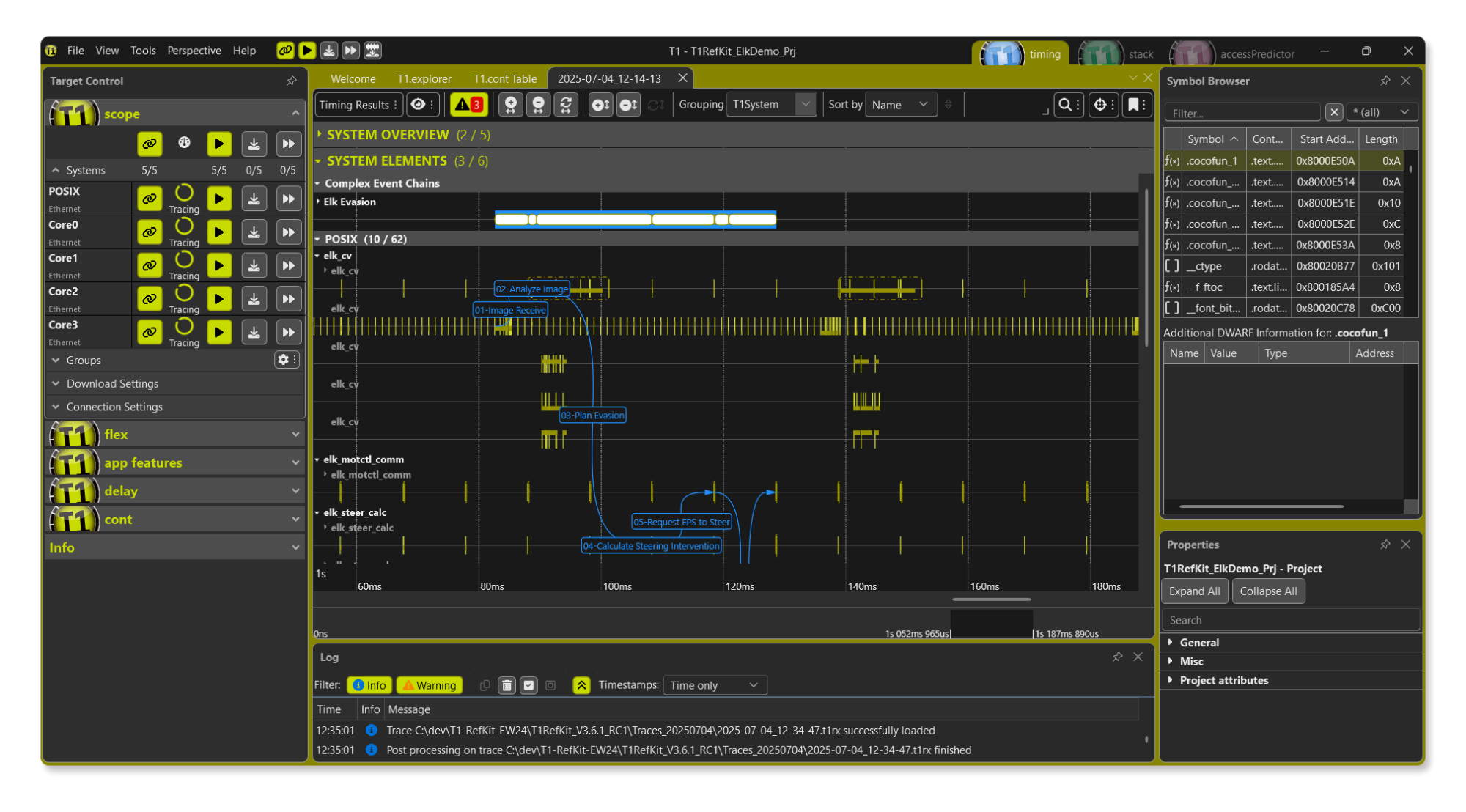The width and height of the screenshot is (1466, 812).
Task: Click the Symbol Browser filter input field
Action: click(x=1242, y=113)
